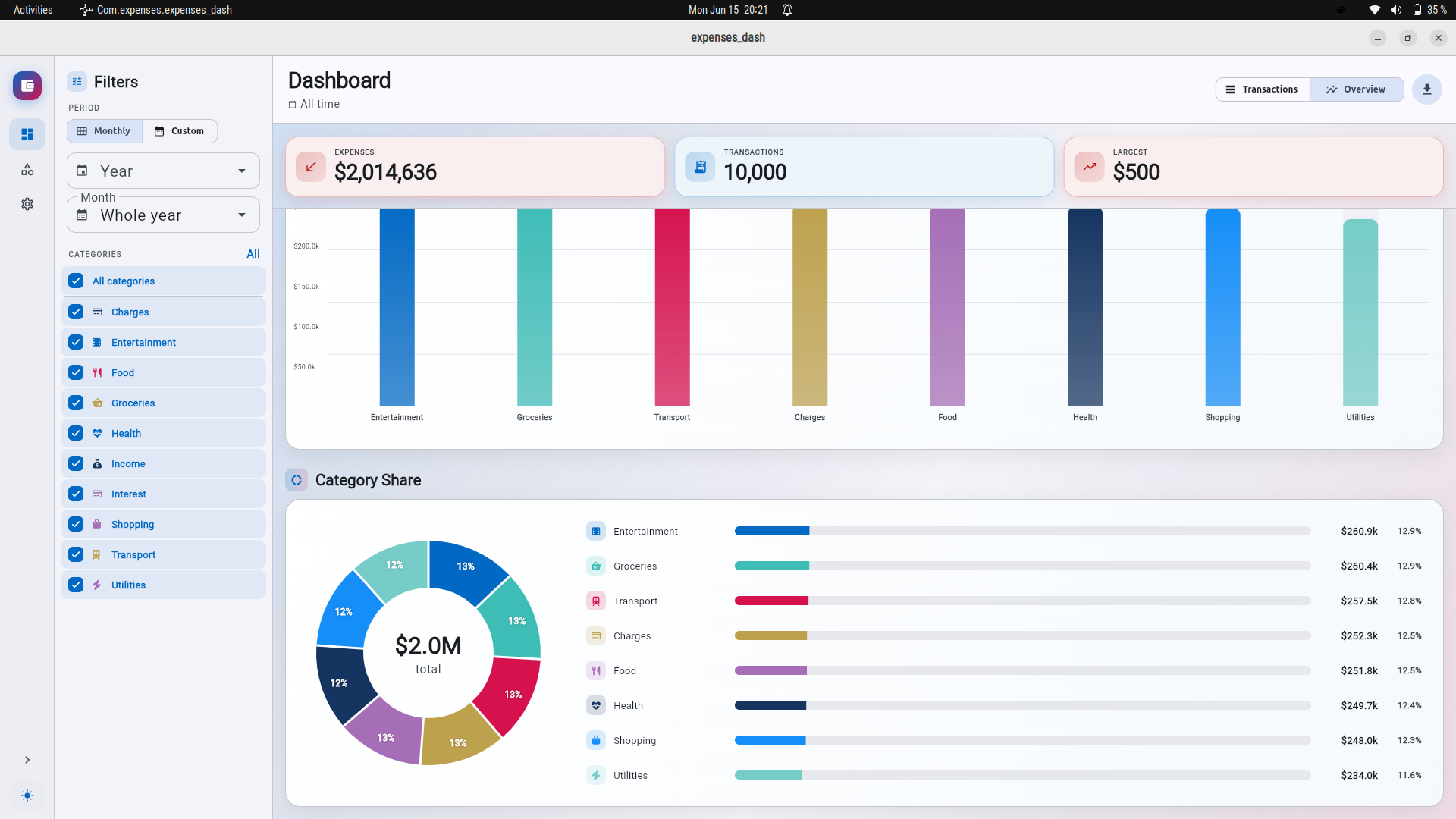Click the wallet app logo icon

point(27,86)
